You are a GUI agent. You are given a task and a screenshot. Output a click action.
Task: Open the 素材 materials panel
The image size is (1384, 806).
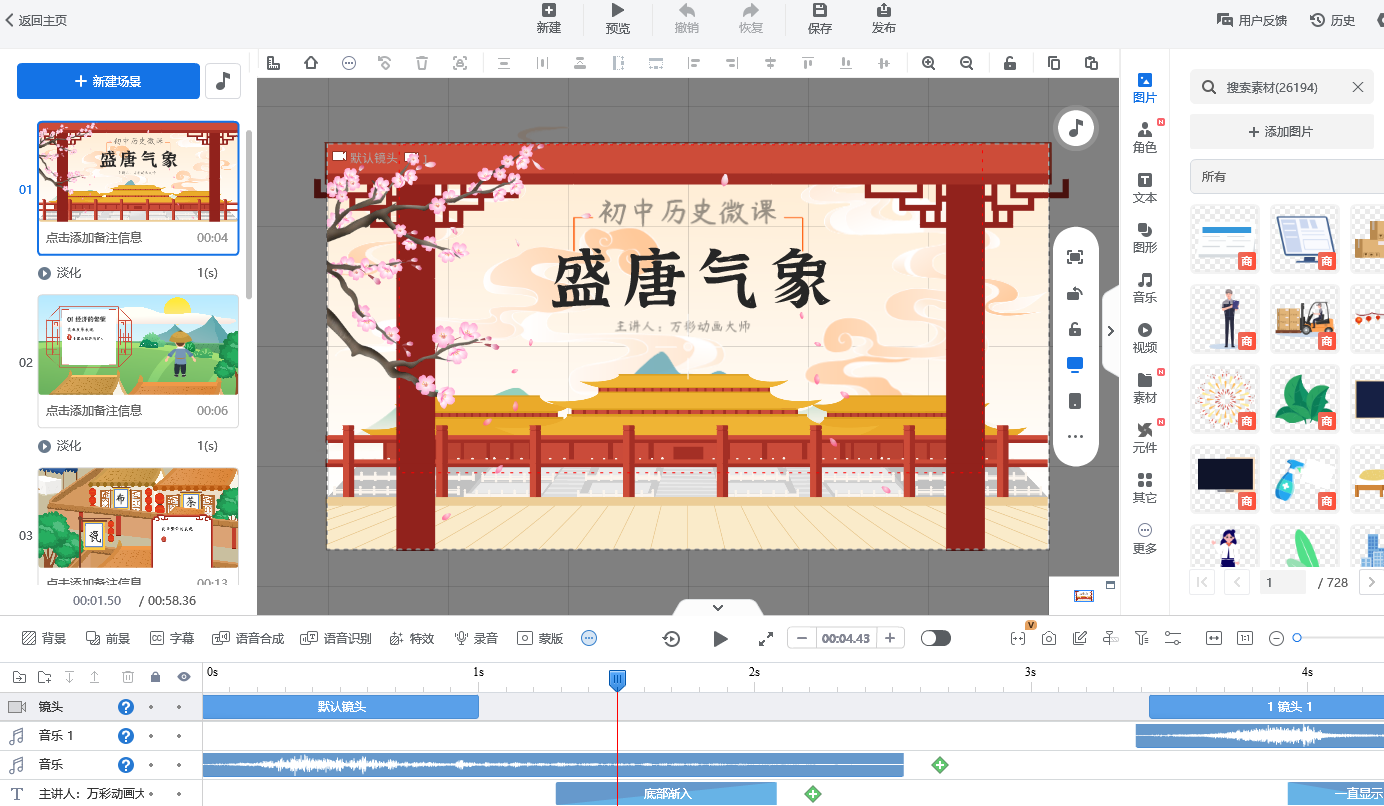click(1145, 388)
